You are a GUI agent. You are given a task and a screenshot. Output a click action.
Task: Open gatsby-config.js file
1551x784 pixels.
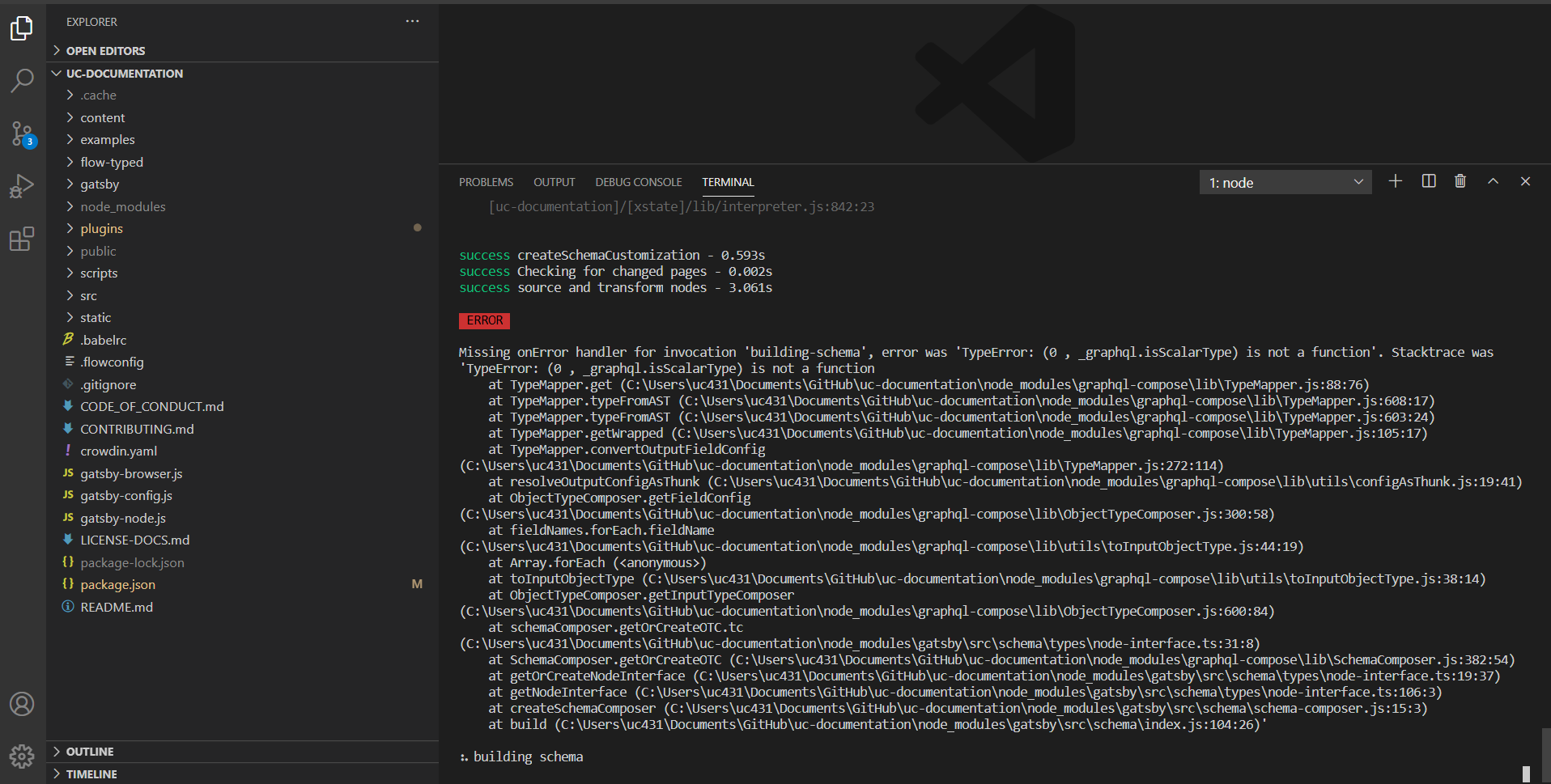tap(243, 496)
